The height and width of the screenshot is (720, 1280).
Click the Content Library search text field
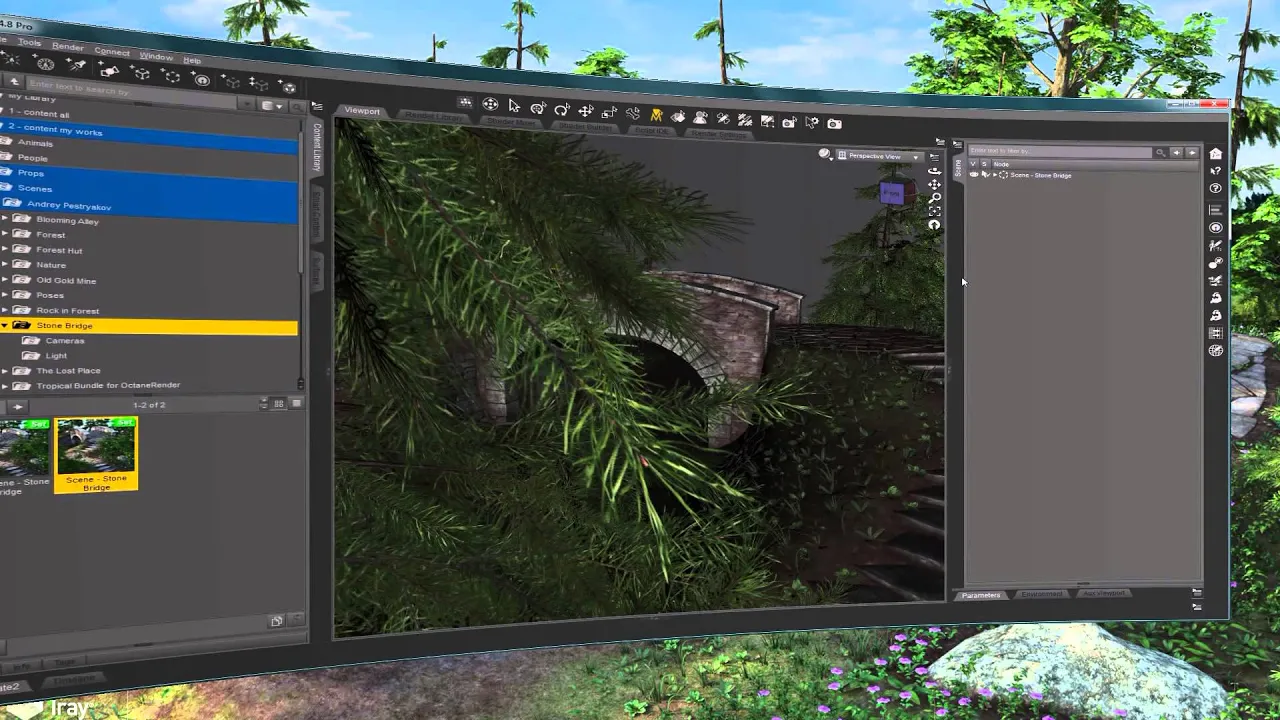[x=131, y=91]
